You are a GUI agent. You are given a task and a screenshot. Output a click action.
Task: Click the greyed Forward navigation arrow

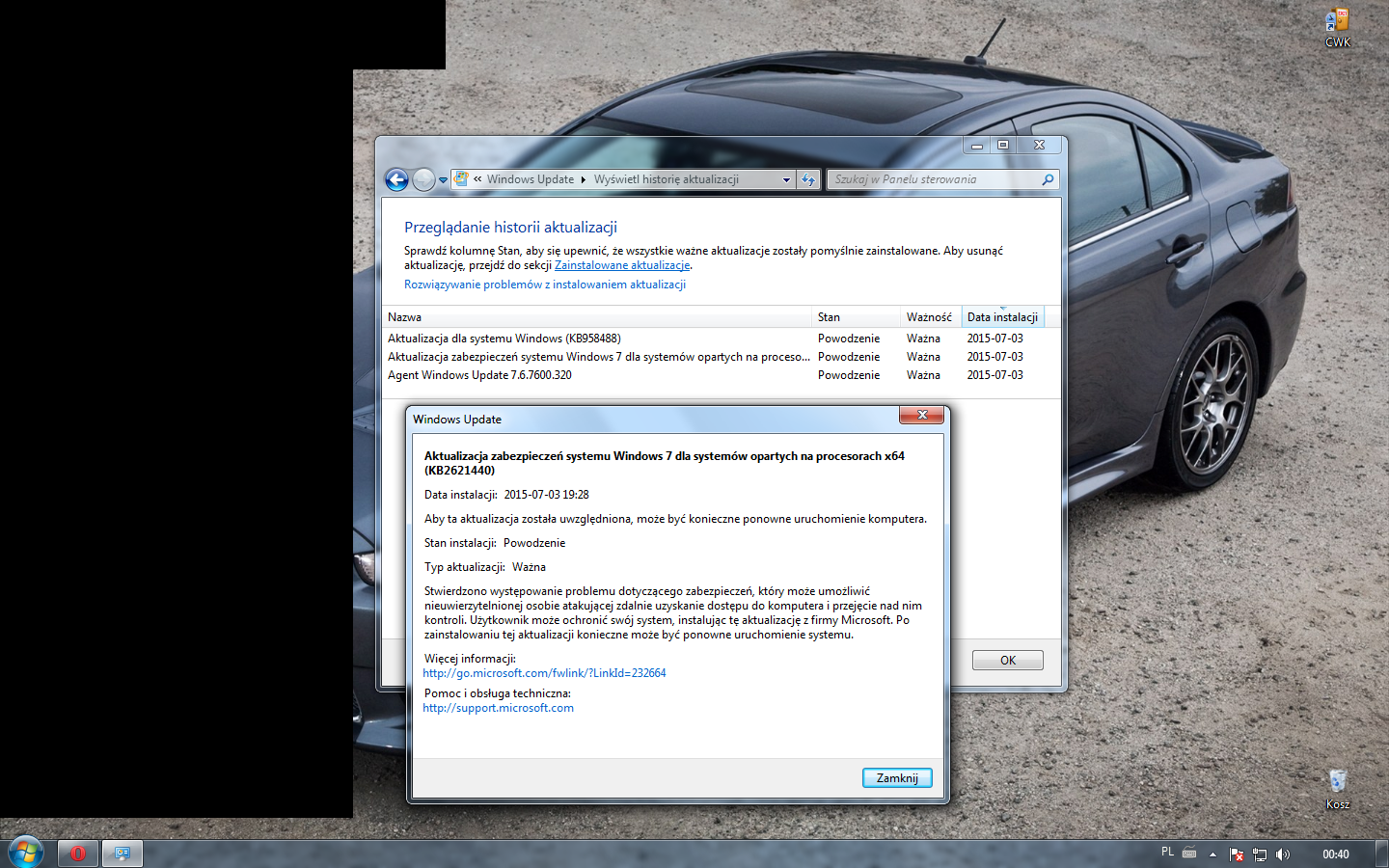(x=423, y=179)
